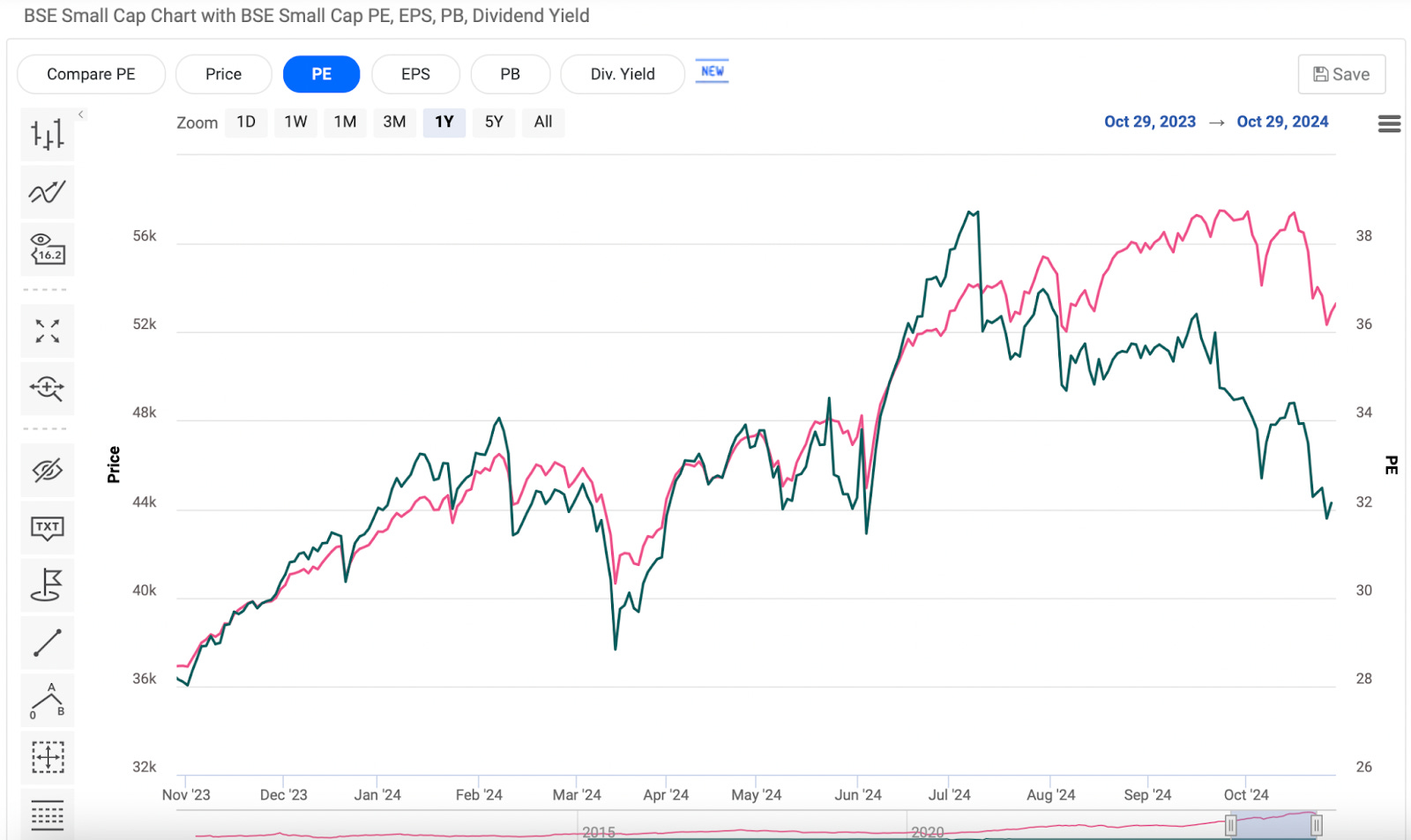Click the BSE Small Cap chart heading
The image size is (1411, 840).
(x=307, y=16)
